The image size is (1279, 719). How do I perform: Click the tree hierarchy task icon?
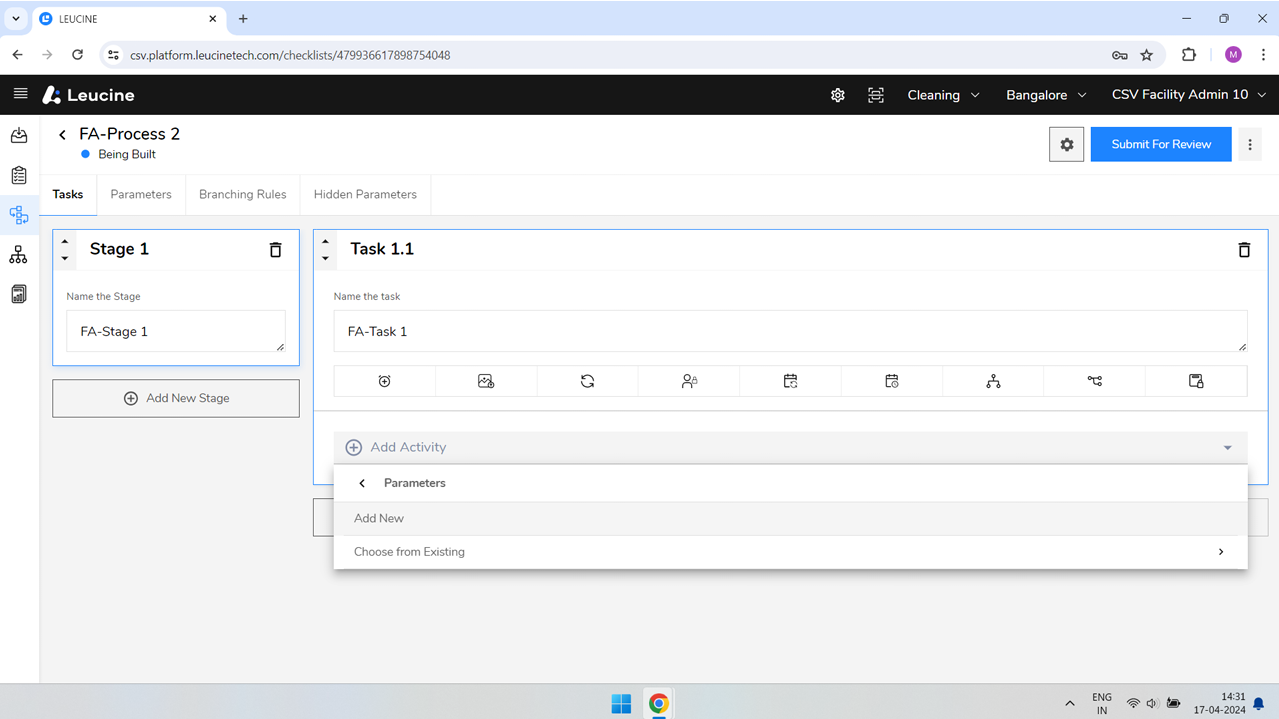point(993,381)
